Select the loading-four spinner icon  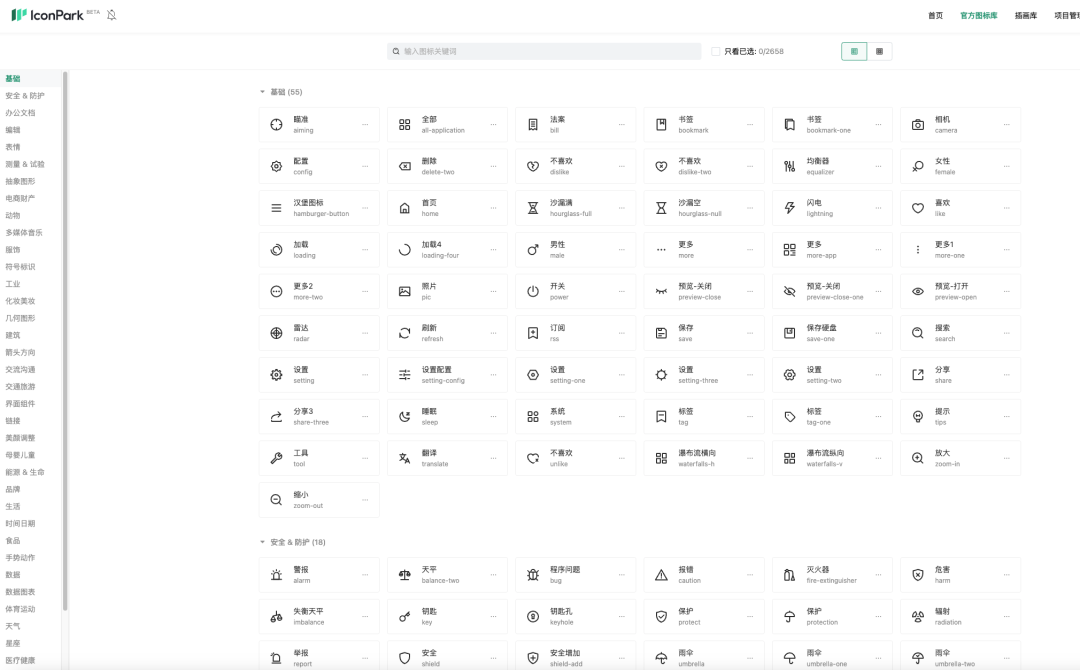404,250
